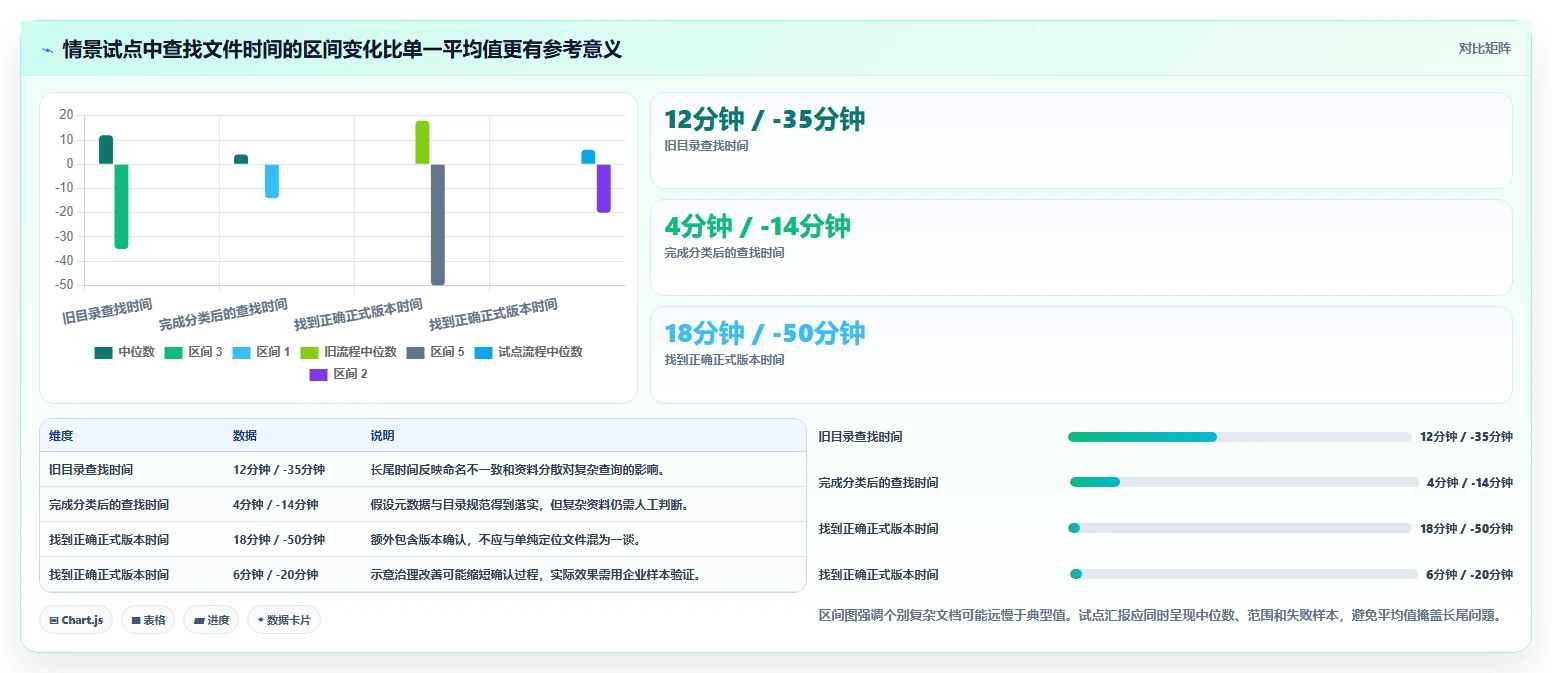Image resolution: width=1552 pixels, height=673 pixels.
Task: Open the 18分钟 / -50分钟 stat card
Action: (1081, 354)
